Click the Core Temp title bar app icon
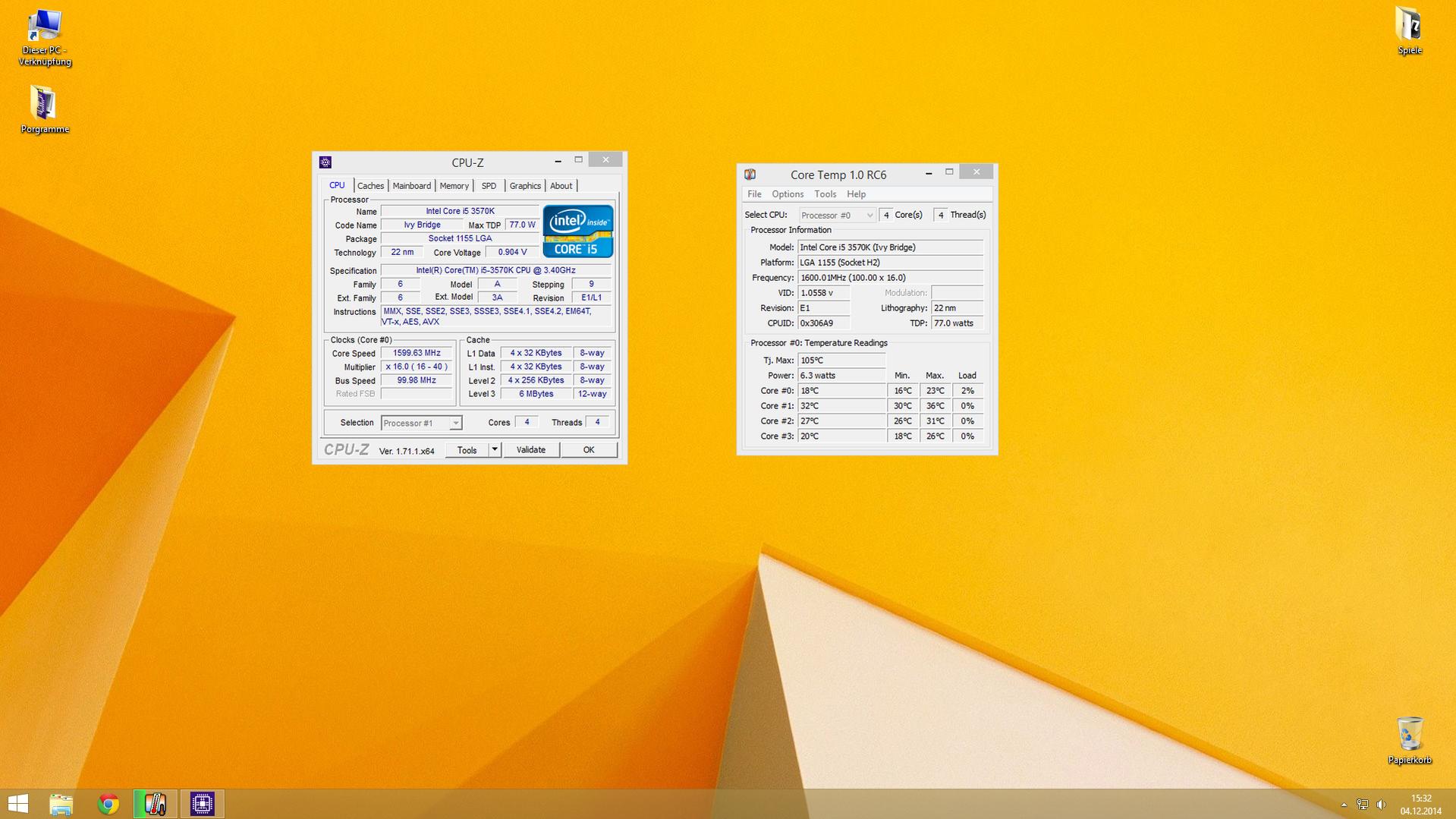Screen dimensions: 1456x819 pyautogui.click(x=750, y=175)
